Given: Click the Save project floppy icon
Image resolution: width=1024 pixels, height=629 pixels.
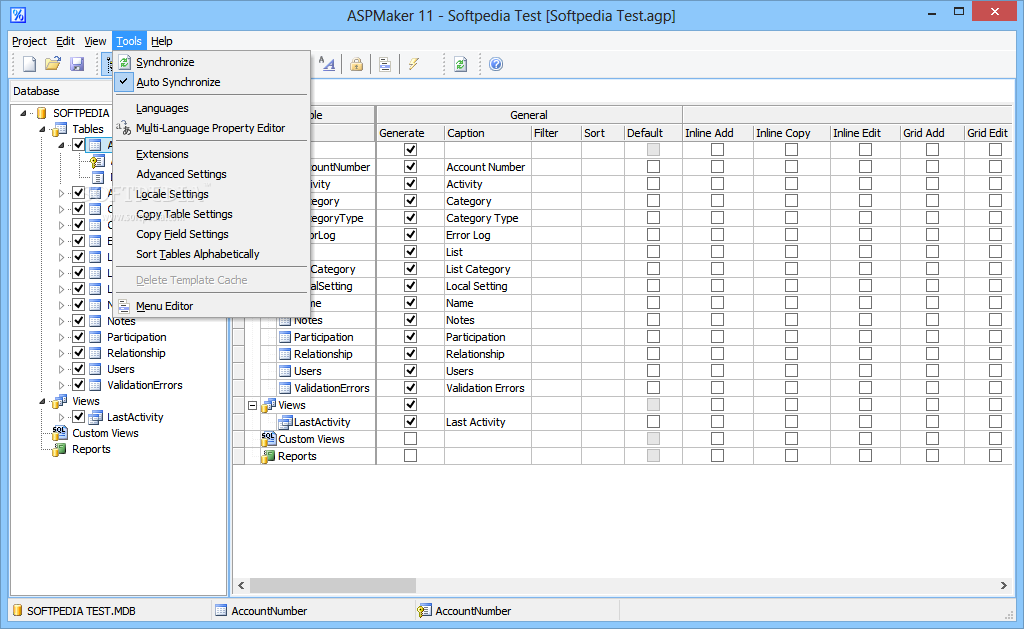Looking at the screenshot, I should [77, 64].
